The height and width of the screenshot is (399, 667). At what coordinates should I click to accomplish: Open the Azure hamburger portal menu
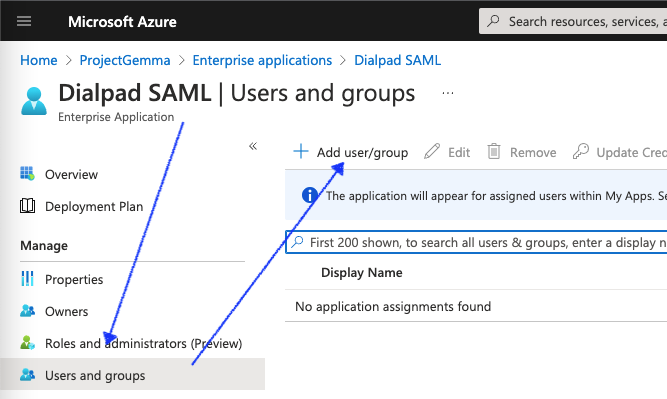click(x=24, y=21)
